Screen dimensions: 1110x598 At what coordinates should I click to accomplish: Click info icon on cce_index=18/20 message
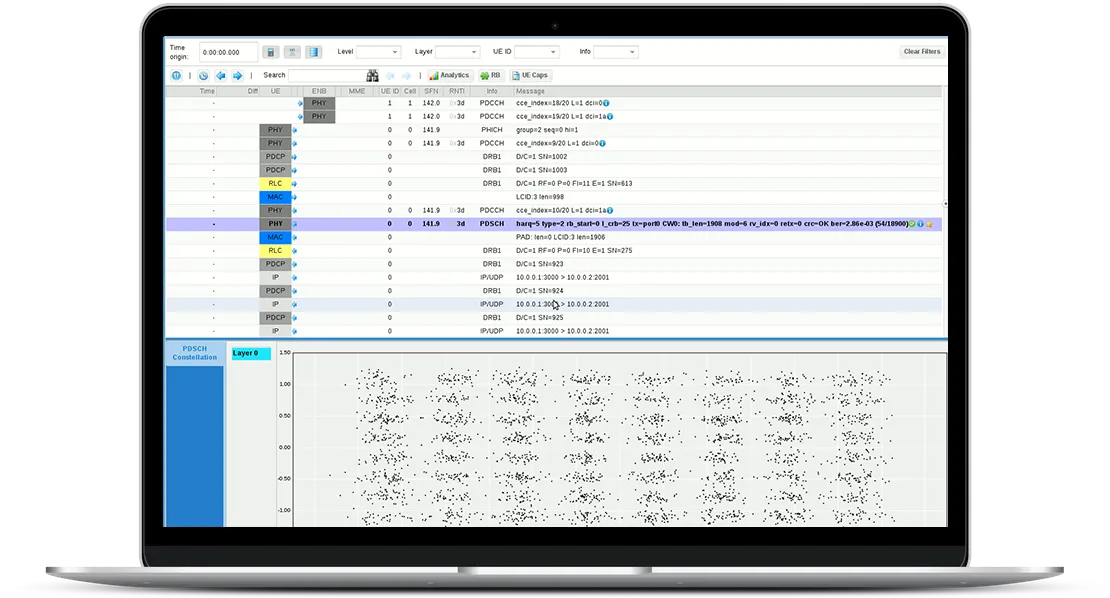click(606, 103)
